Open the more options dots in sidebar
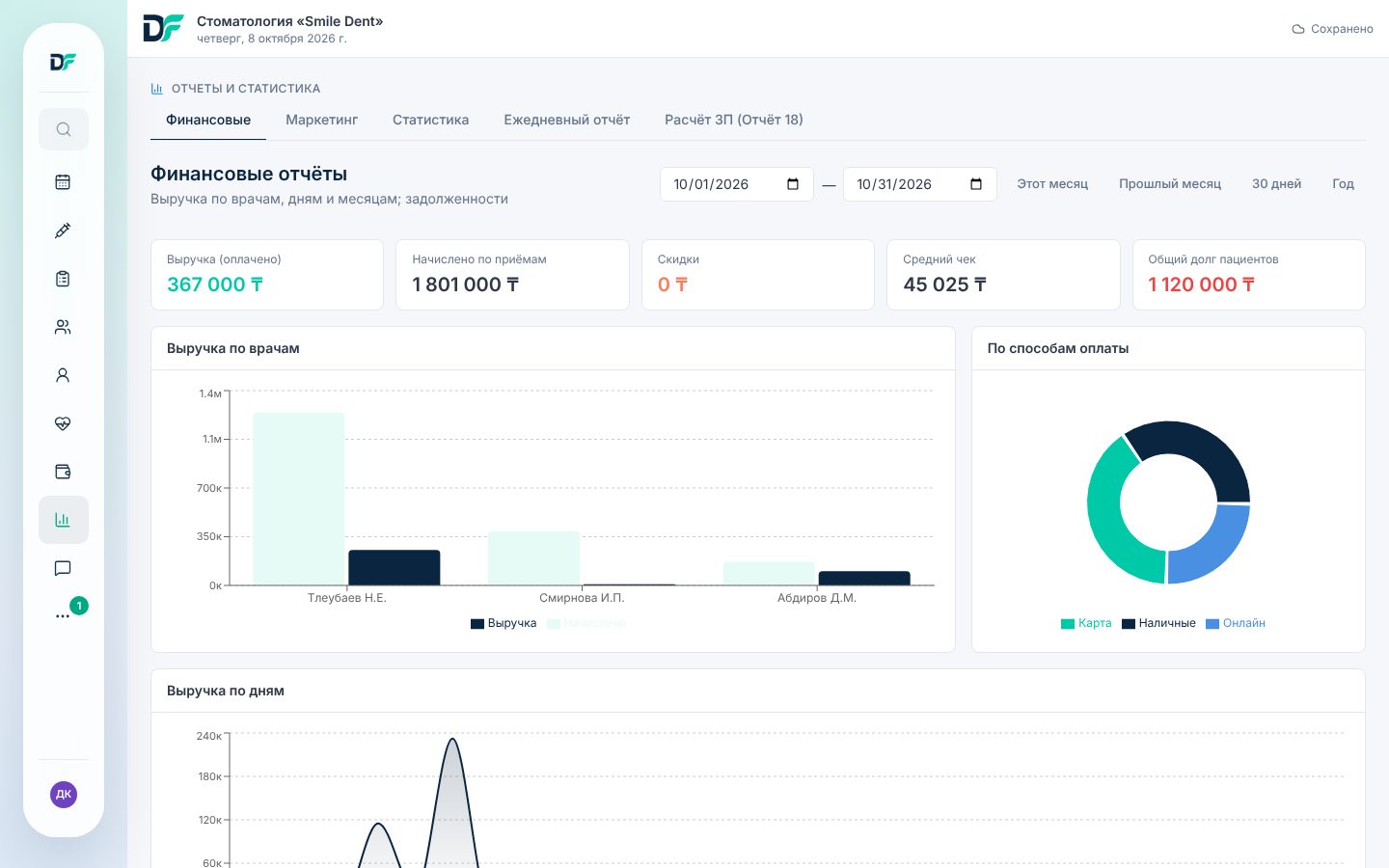 64,615
